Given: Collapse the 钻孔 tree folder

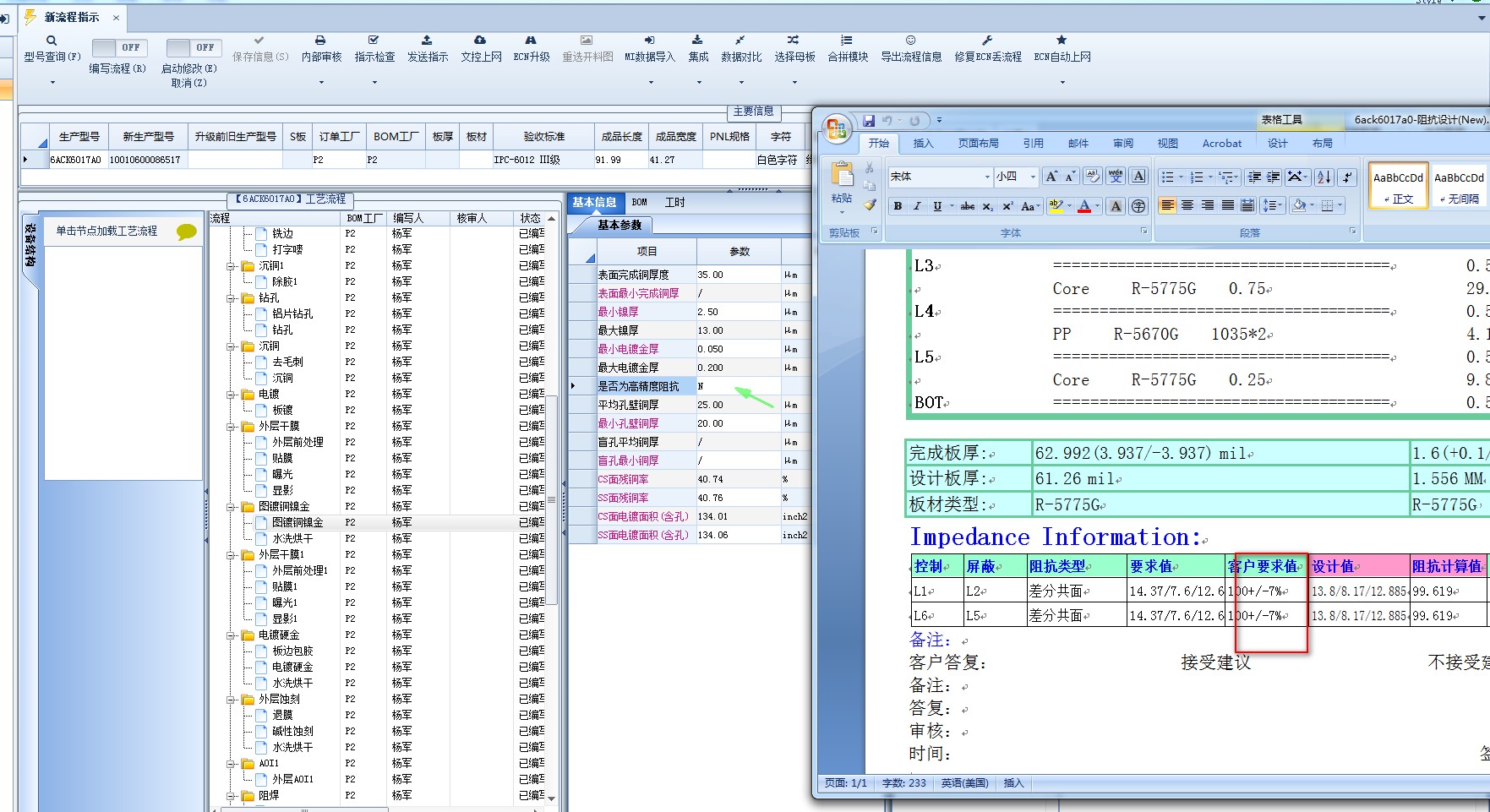Looking at the screenshot, I should (x=231, y=298).
